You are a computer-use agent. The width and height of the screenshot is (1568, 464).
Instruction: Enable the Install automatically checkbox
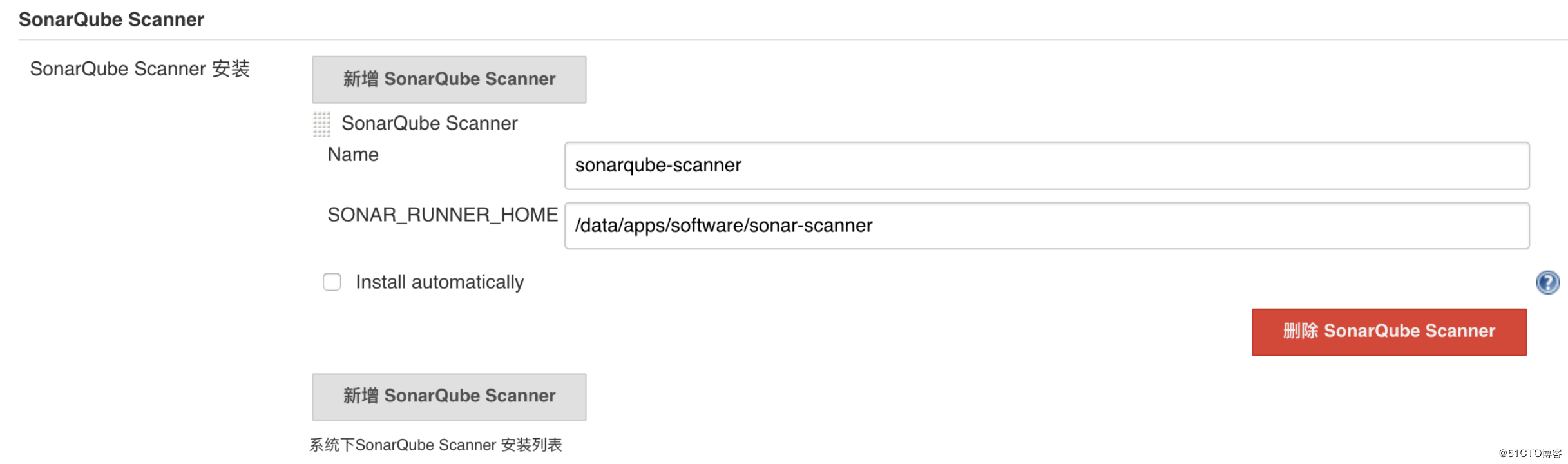click(x=332, y=282)
